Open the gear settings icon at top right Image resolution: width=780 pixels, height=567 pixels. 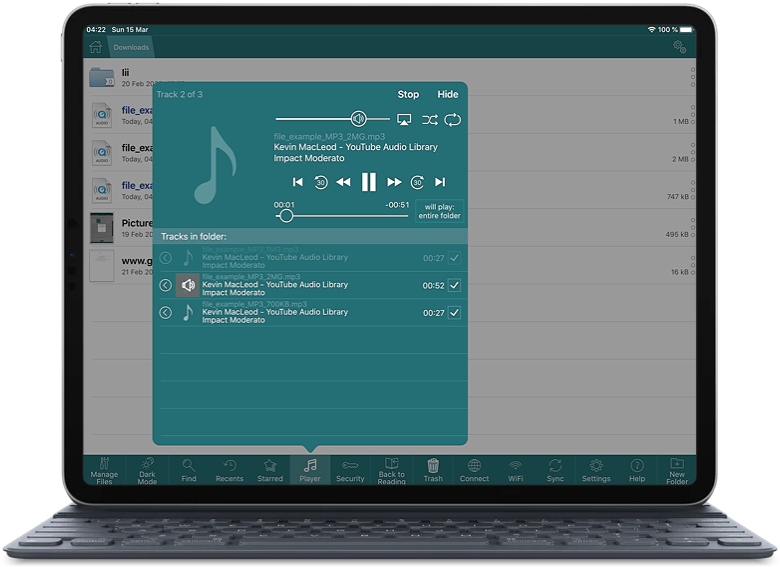tap(680, 47)
